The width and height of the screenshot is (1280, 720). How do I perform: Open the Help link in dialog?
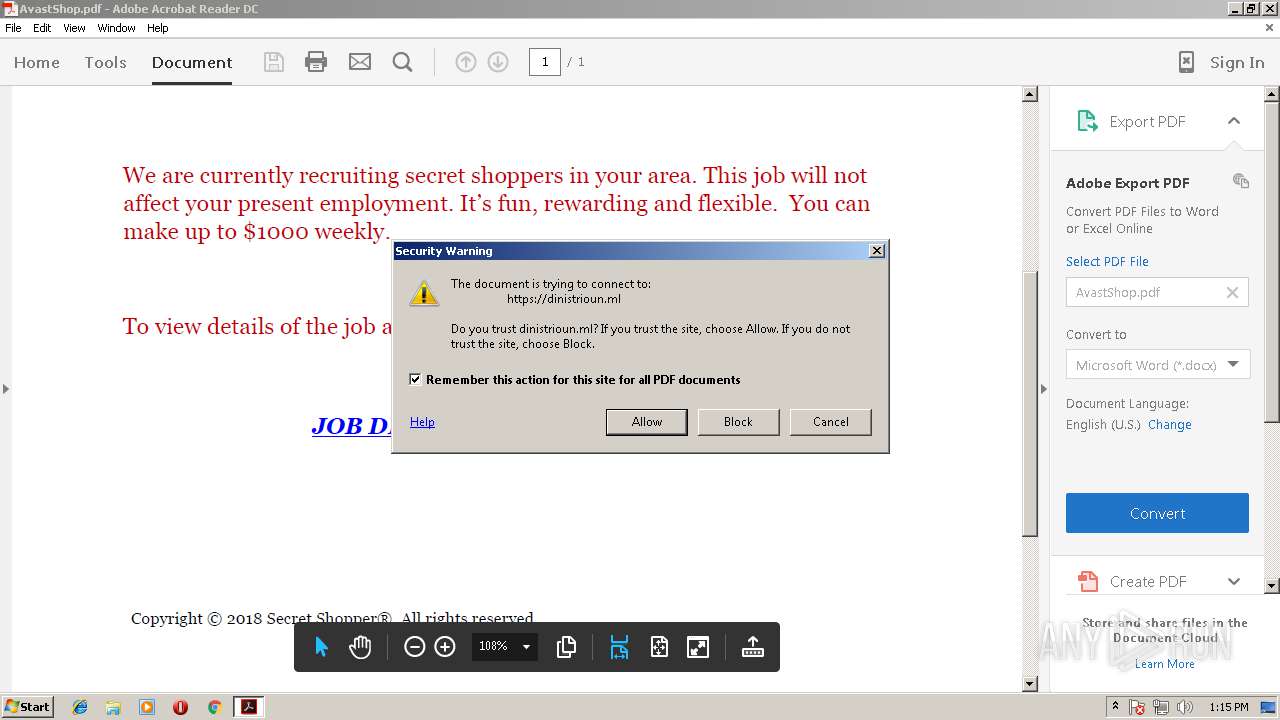pyautogui.click(x=422, y=422)
